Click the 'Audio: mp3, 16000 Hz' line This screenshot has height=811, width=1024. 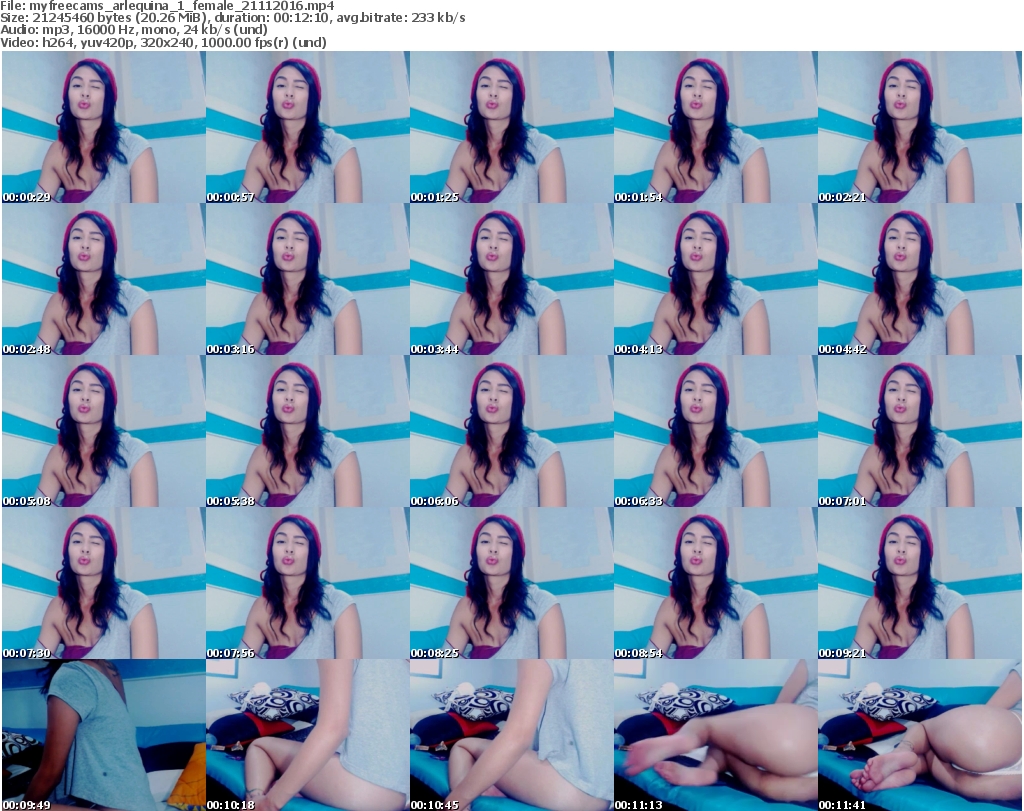[x=134, y=30]
